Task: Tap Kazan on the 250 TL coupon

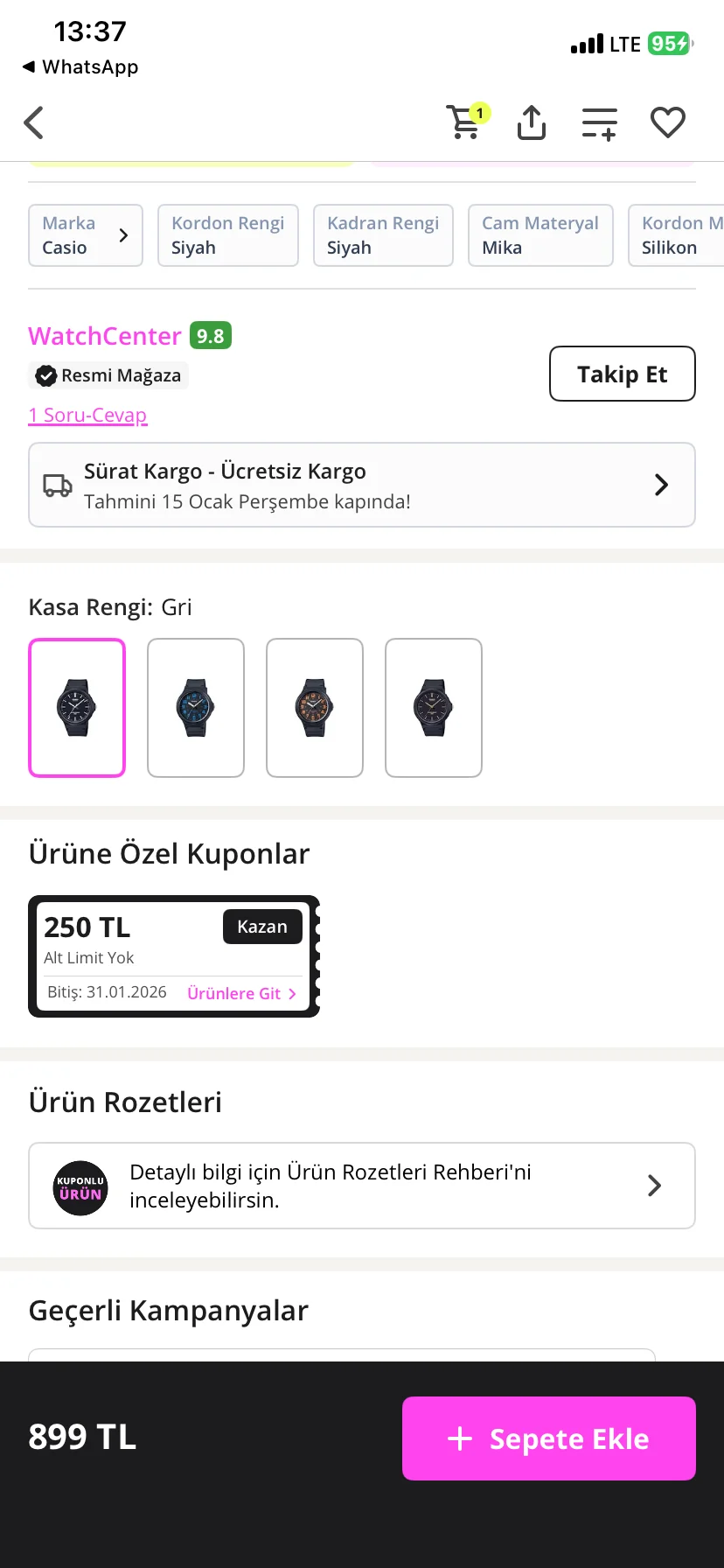Action: pyautogui.click(x=262, y=927)
